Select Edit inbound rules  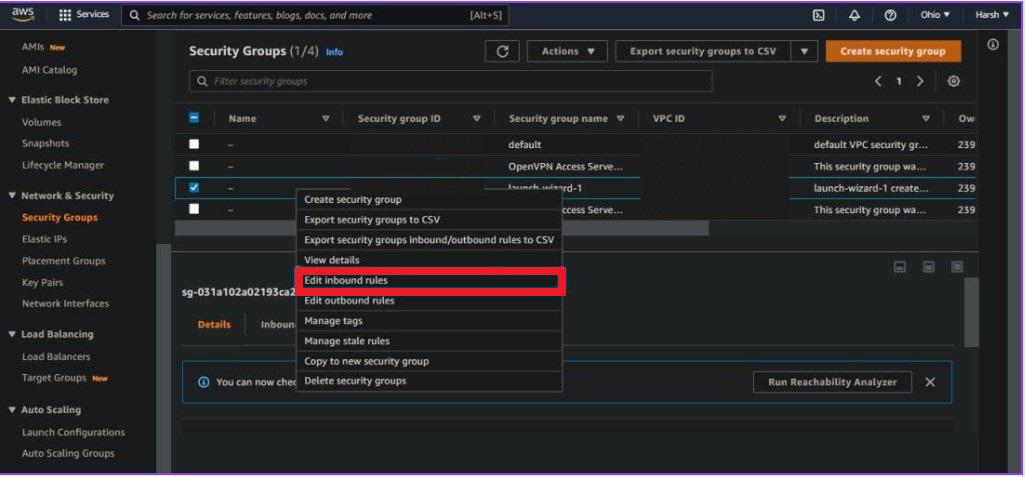pyautogui.click(x=429, y=280)
